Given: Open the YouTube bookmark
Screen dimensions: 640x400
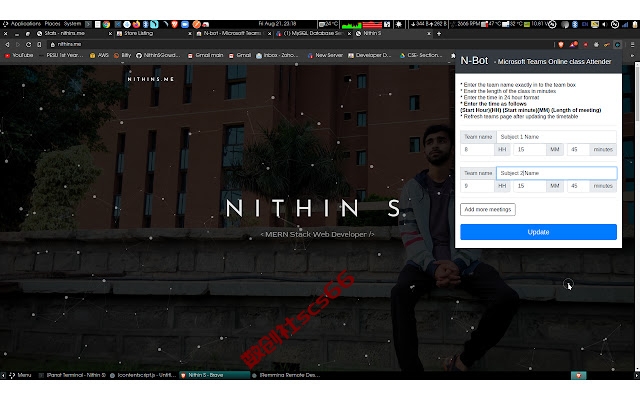Looking at the screenshot, I should [x=19, y=56].
